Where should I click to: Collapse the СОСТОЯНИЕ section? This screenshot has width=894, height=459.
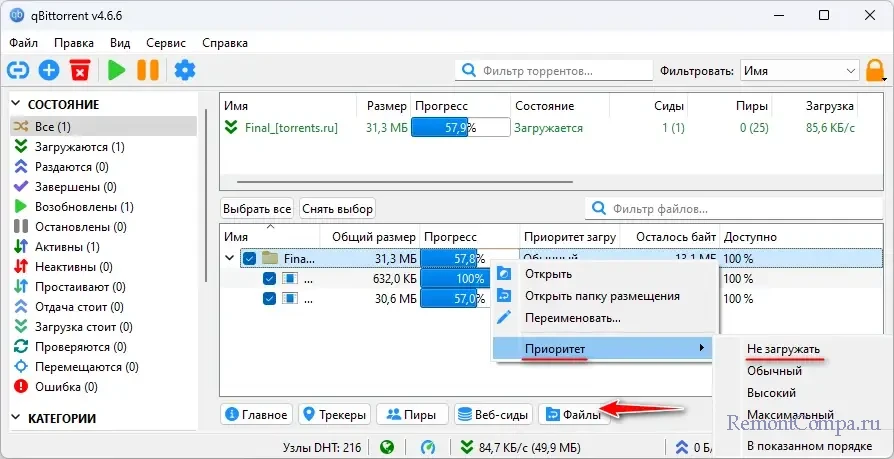[15, 103]
